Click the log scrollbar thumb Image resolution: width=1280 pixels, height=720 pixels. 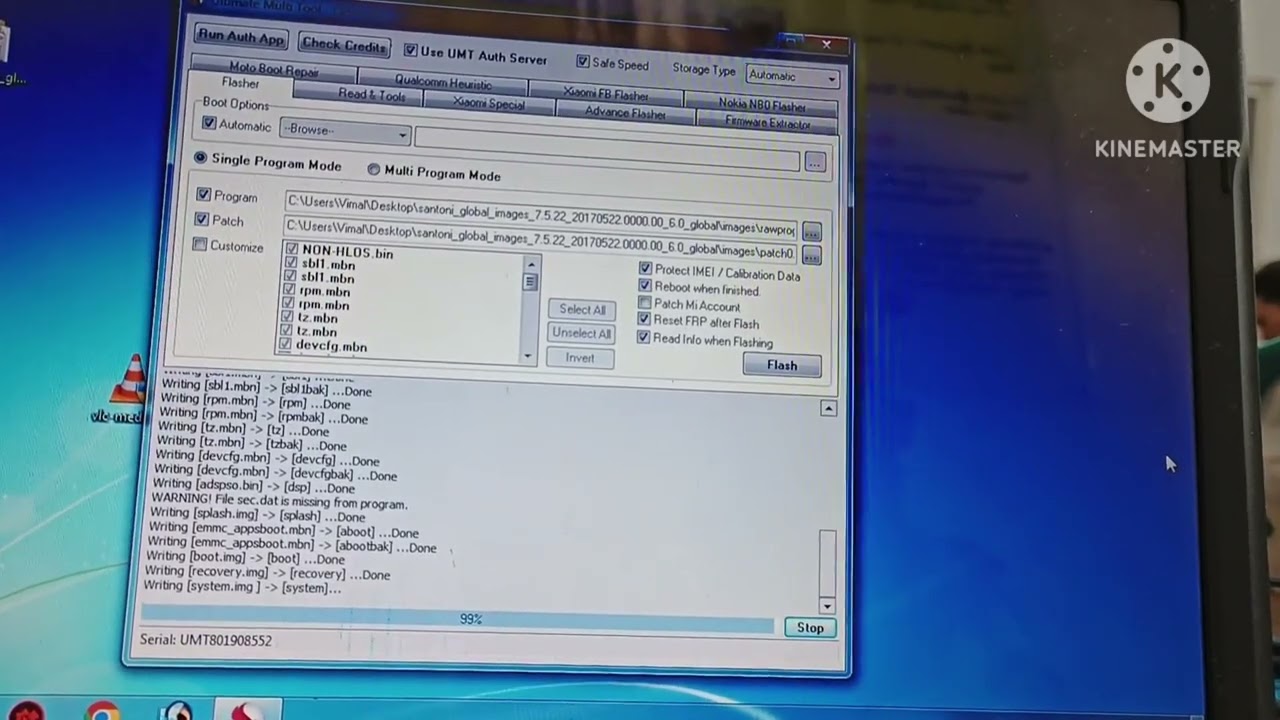coord(826,563)
